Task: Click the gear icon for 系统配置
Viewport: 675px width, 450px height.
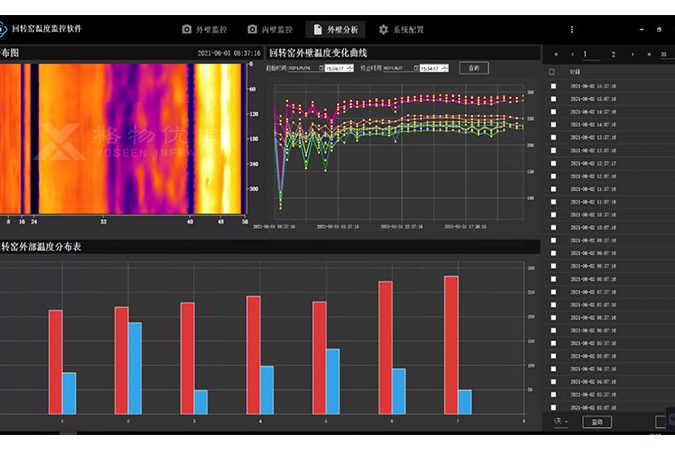Action: point(383,30)
